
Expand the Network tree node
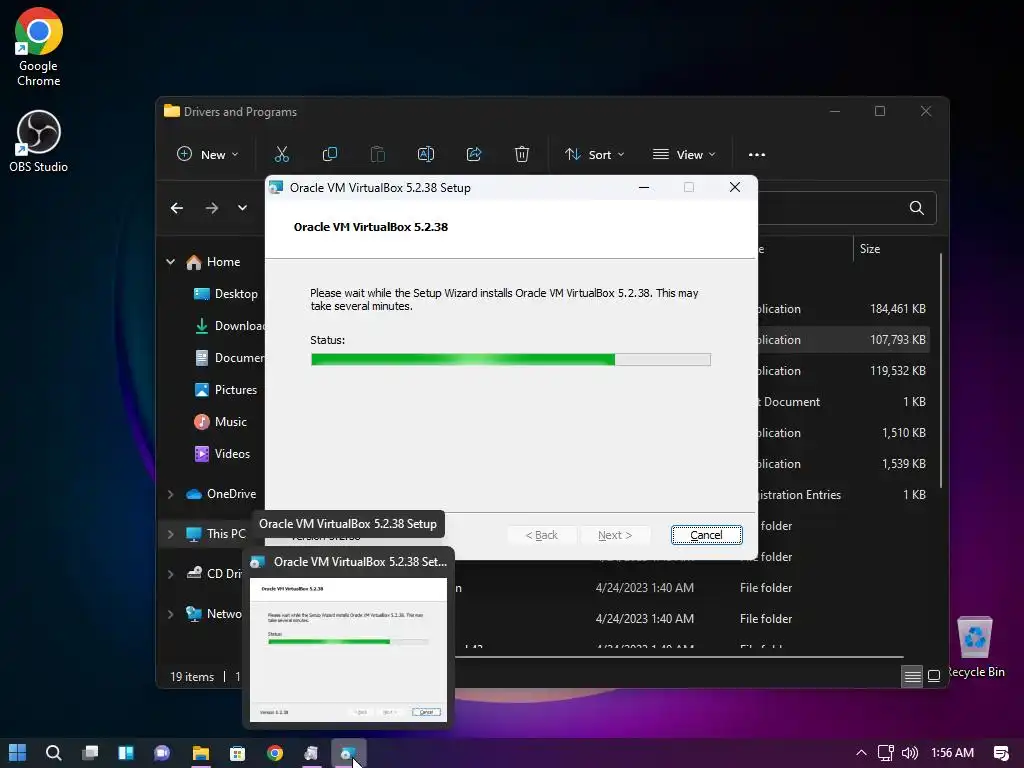pos(170,614)
